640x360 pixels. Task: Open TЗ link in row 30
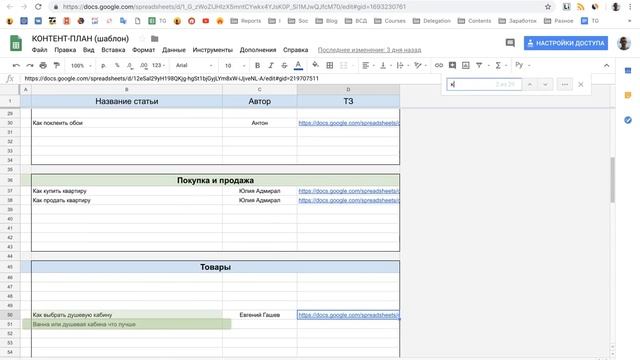(x=349, y=123)
